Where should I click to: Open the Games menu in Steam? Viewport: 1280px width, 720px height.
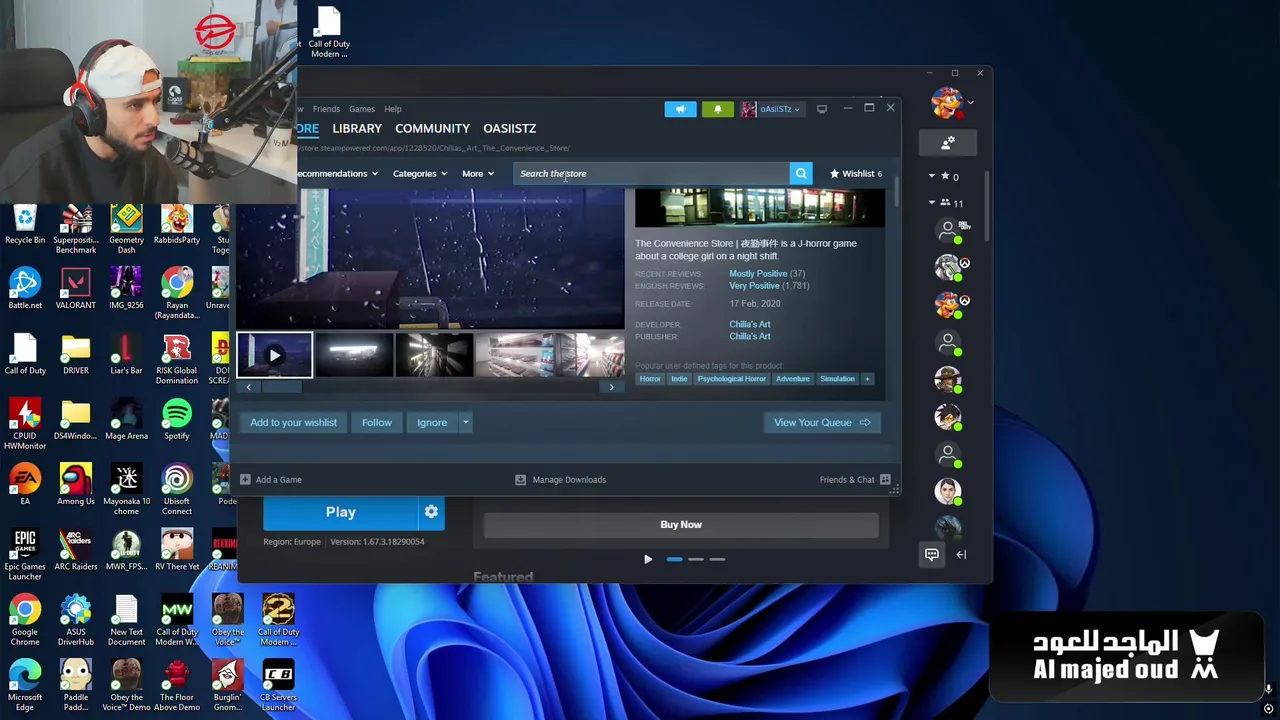[x=362, y=109]
